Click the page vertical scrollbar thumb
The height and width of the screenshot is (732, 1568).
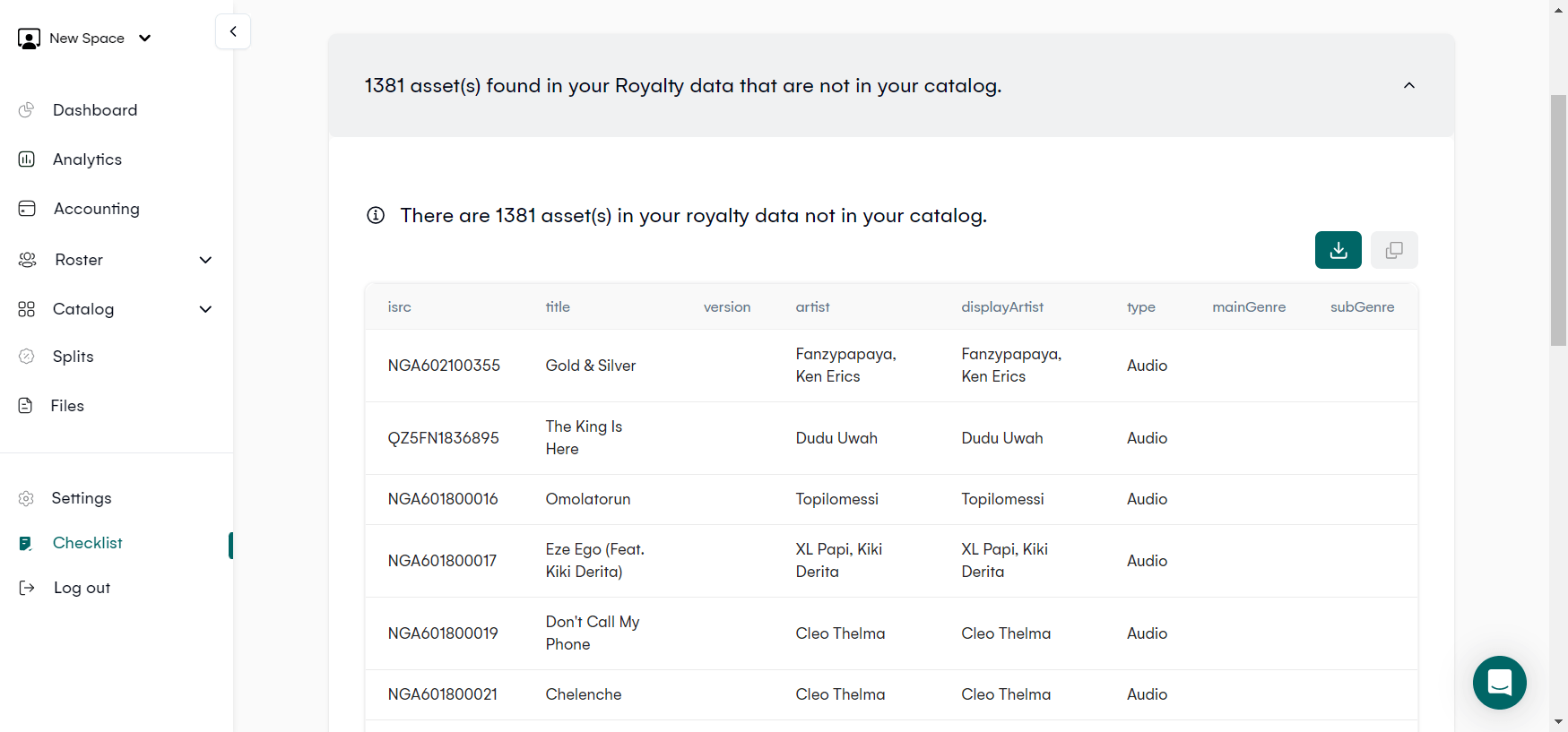(1559, 220)
